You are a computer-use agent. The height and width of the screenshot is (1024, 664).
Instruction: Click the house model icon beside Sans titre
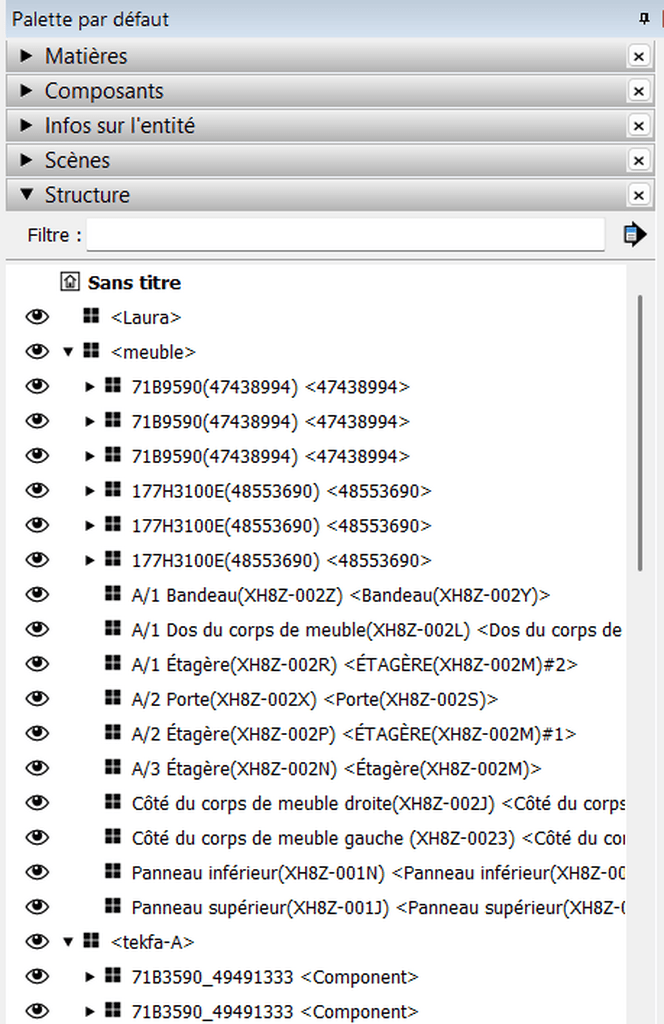coord(69,282)
